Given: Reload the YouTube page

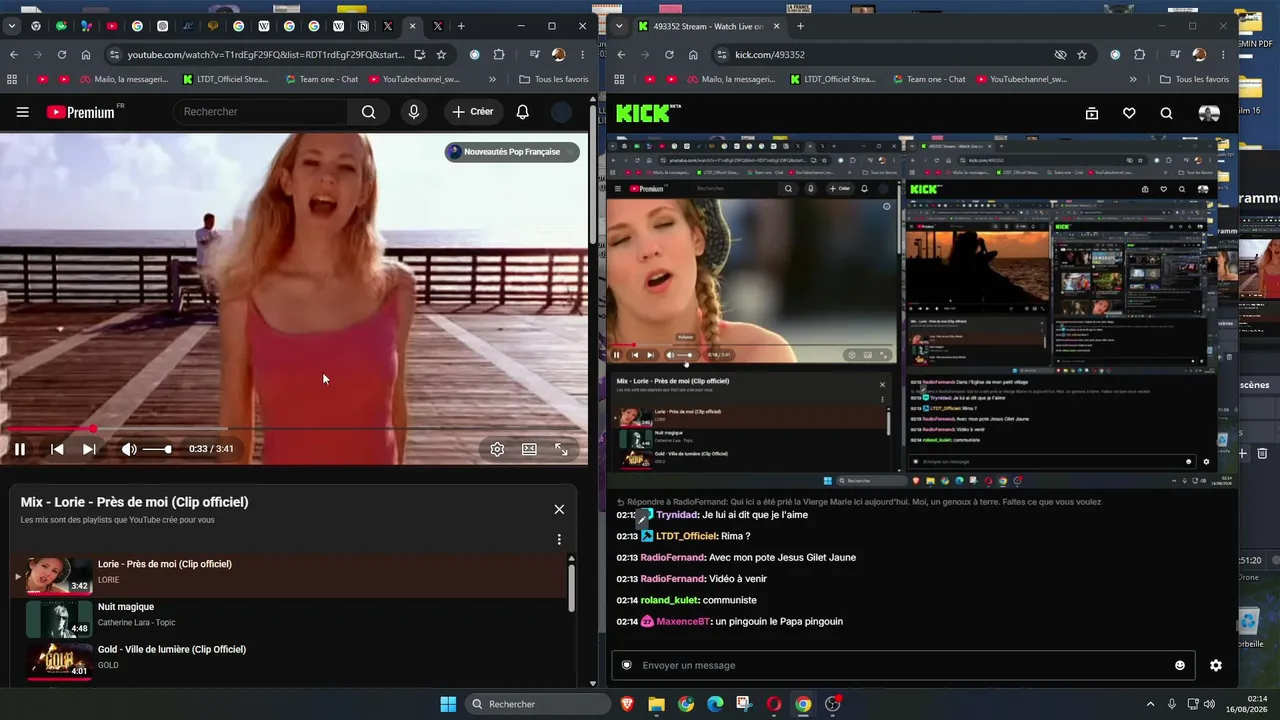Looking at the screenshot, I should (x=62, y=54).
